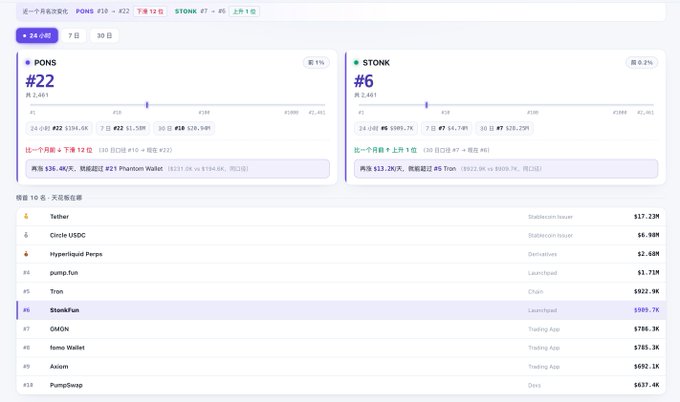Switch to the 30 日 time range tab
This screenshot has height=402, width=680.
click(104, 36)
